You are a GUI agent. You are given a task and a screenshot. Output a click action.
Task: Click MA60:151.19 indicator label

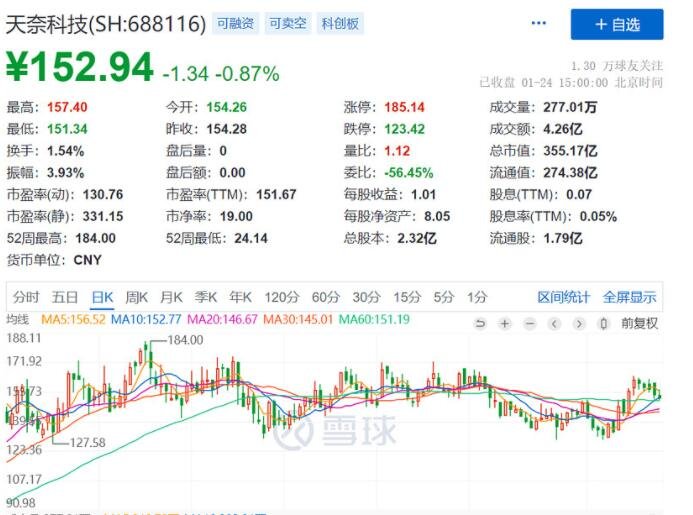[x=374, y=319]
